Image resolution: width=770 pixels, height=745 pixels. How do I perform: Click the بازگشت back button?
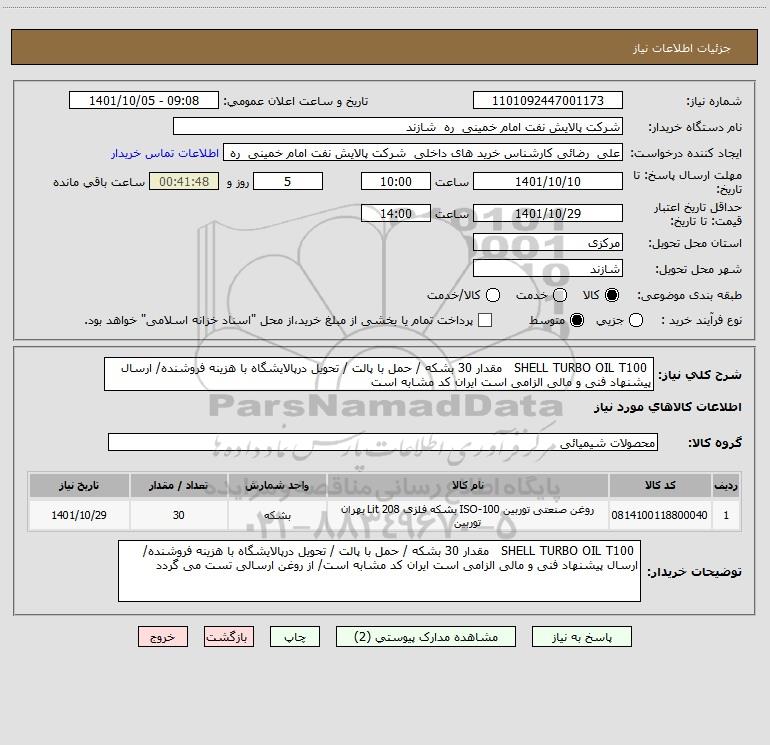click(x=229, y=637)
